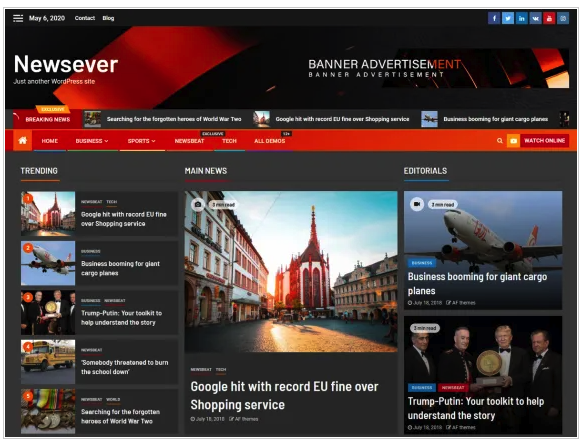
Task: Open the All Demos menu item
Action: coord(270,141)
